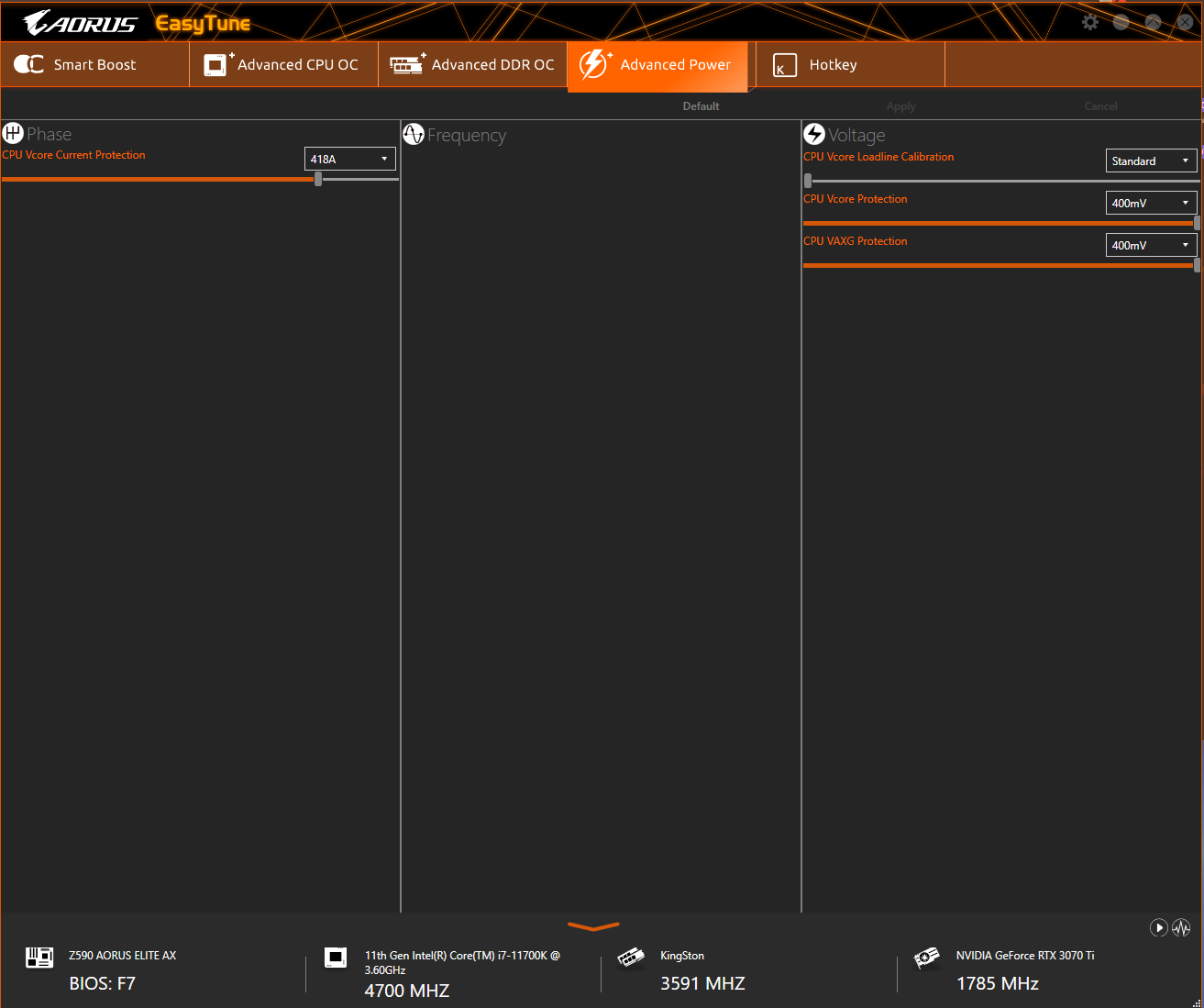The width and height of the screenshot is (1204, 1008).
Task: Click the Cancel button
Action: click(1100, 106)
